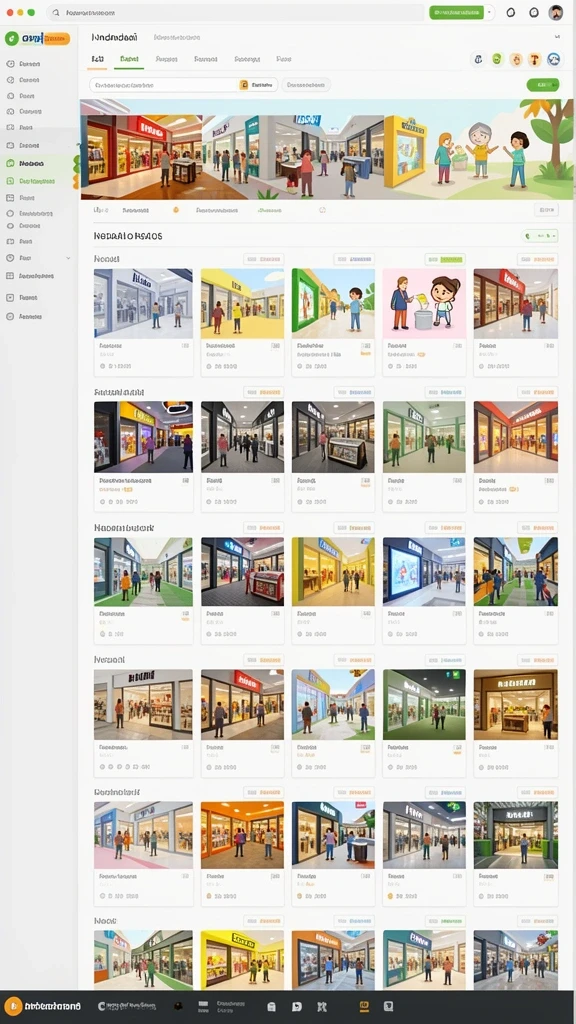Switch to the last tab in the tab row
The image size is (576, 1024).
283,59
